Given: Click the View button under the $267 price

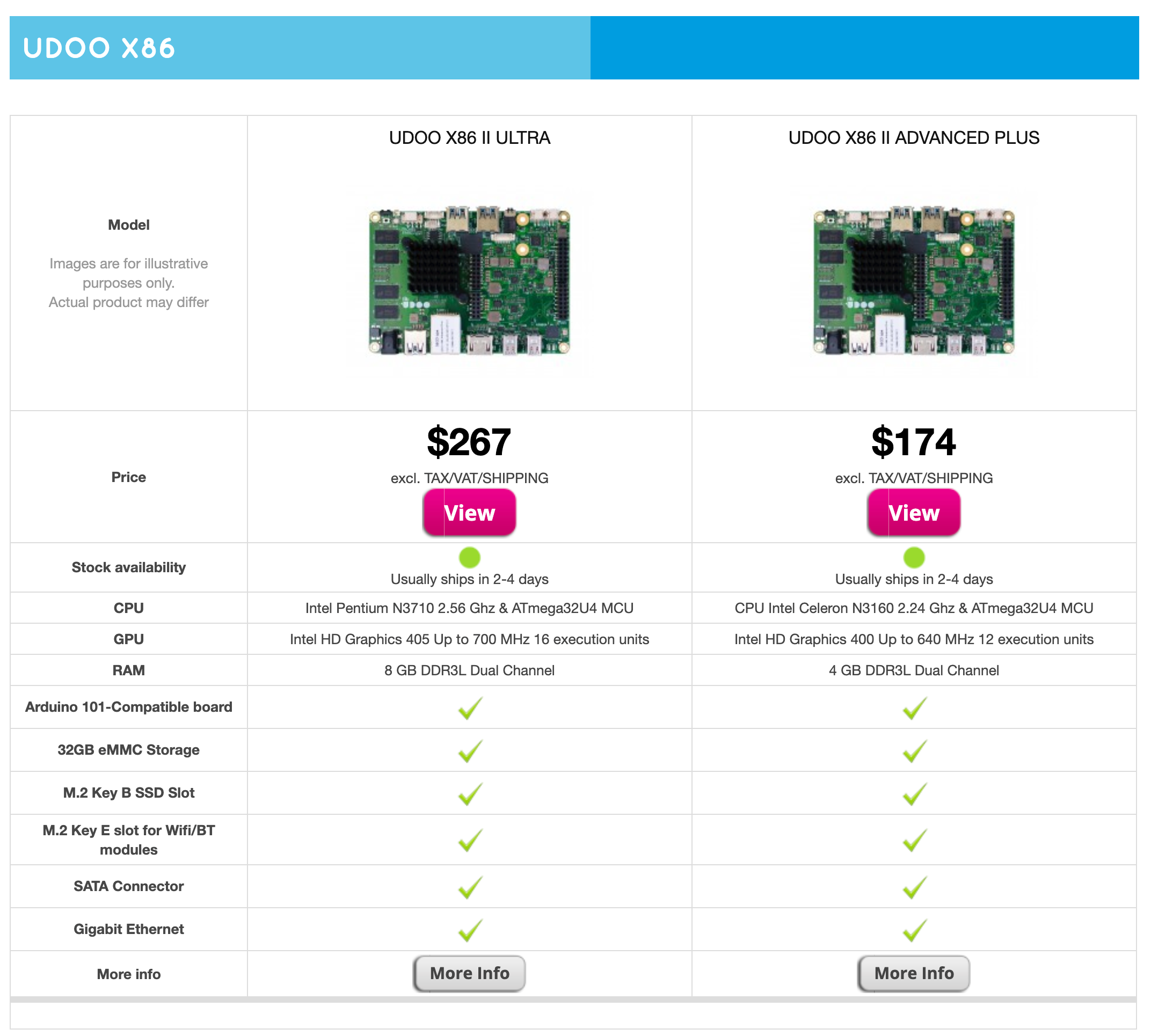Looking at the screenshot, I should pos(469,512).
